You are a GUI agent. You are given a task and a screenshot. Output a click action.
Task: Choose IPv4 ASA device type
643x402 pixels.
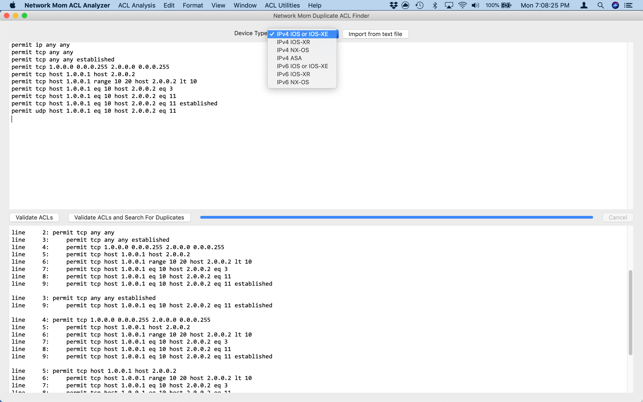302,58
